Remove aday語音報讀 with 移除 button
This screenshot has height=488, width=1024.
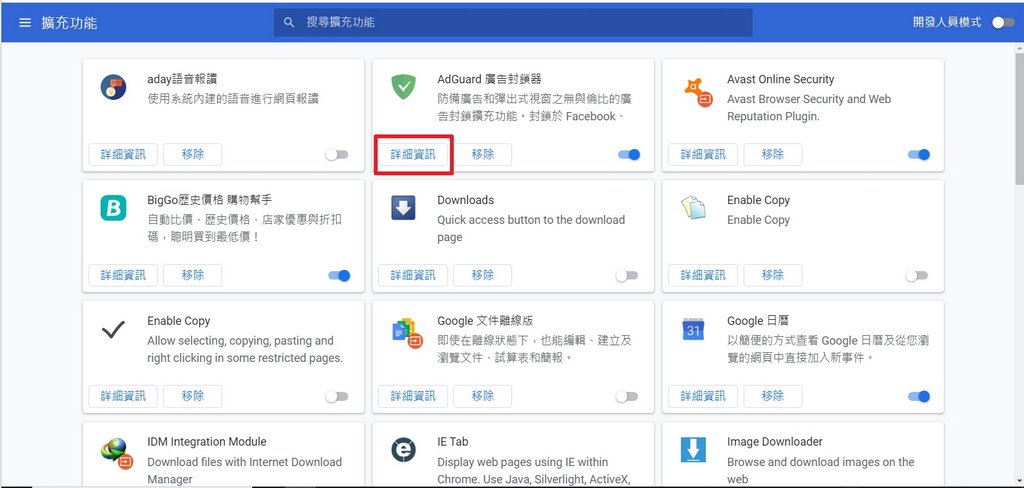point(193,155)
